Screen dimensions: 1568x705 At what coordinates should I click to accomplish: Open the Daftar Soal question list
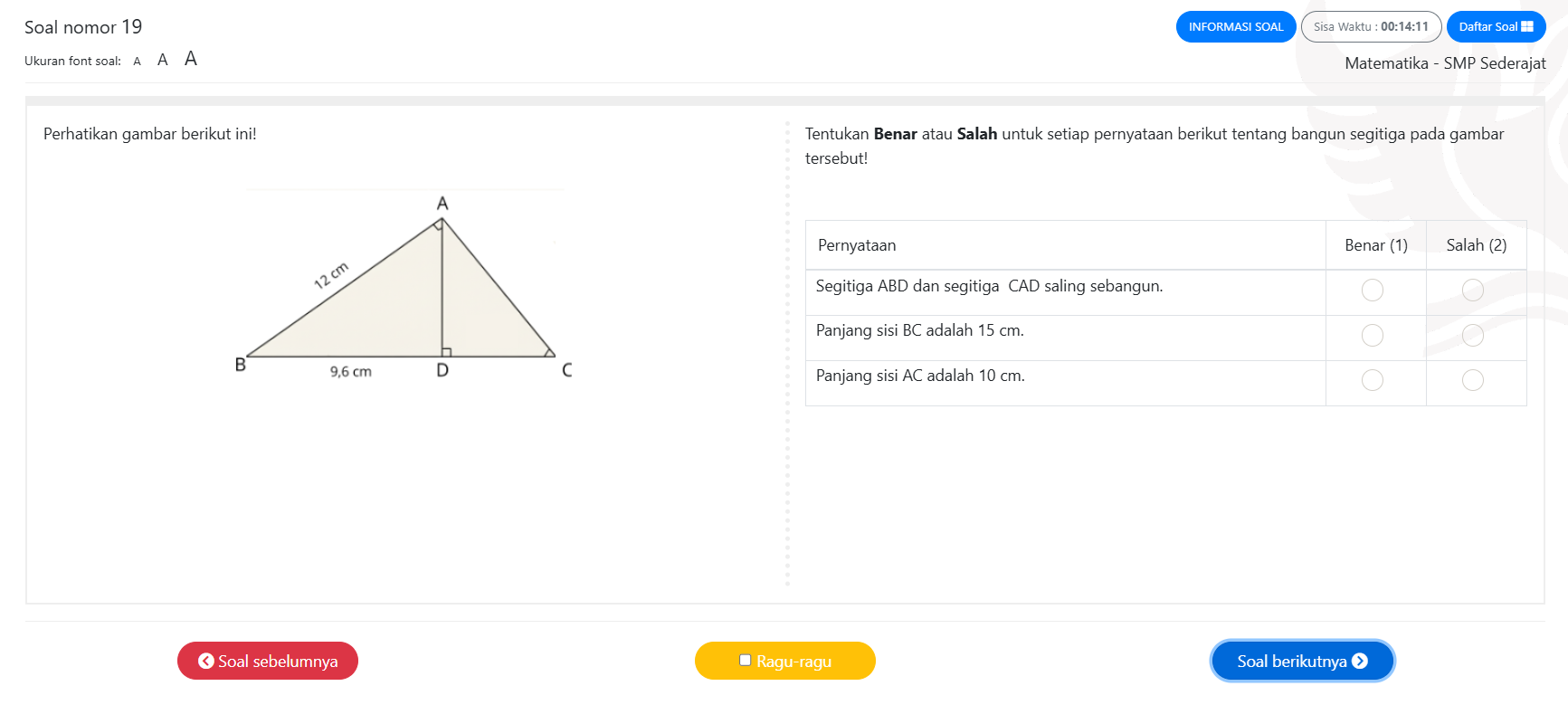click(x=1495, y=27)
